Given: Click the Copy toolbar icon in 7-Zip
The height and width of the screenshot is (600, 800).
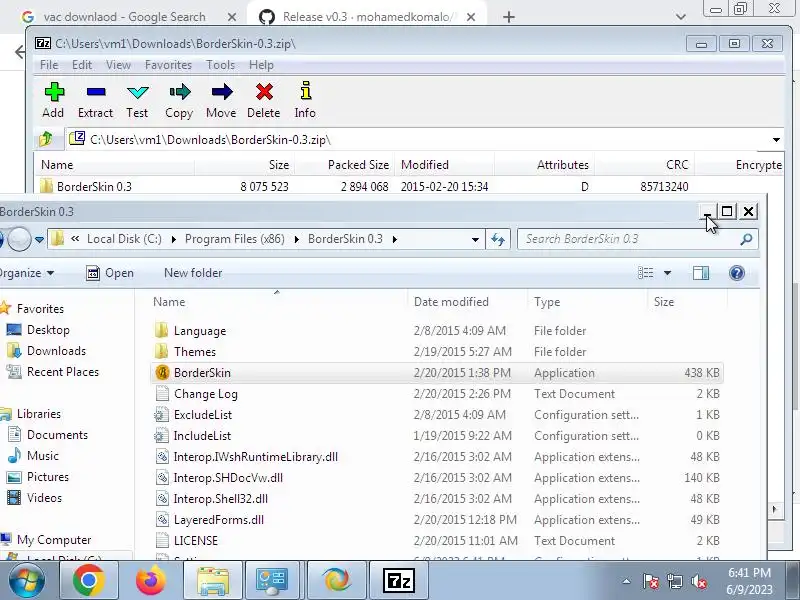Looking at the screenshot, I should pyautogui.click(x=179, y=92).
